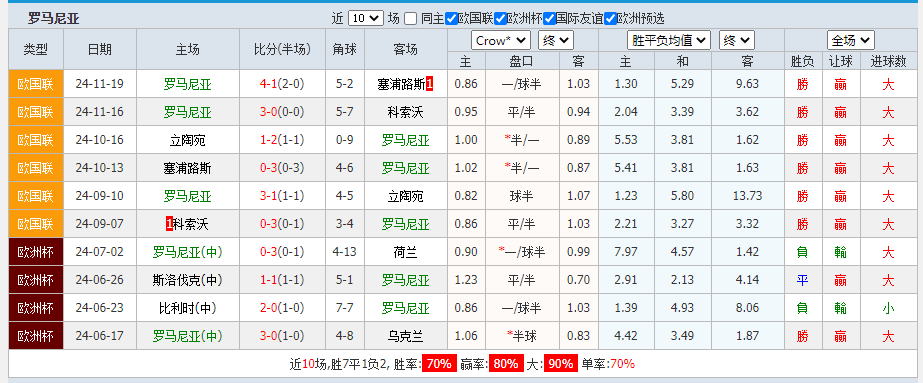Viewport: 923px width, 383px height.
Task: Click the red 80% 赢率 badge
Action: 506,364
